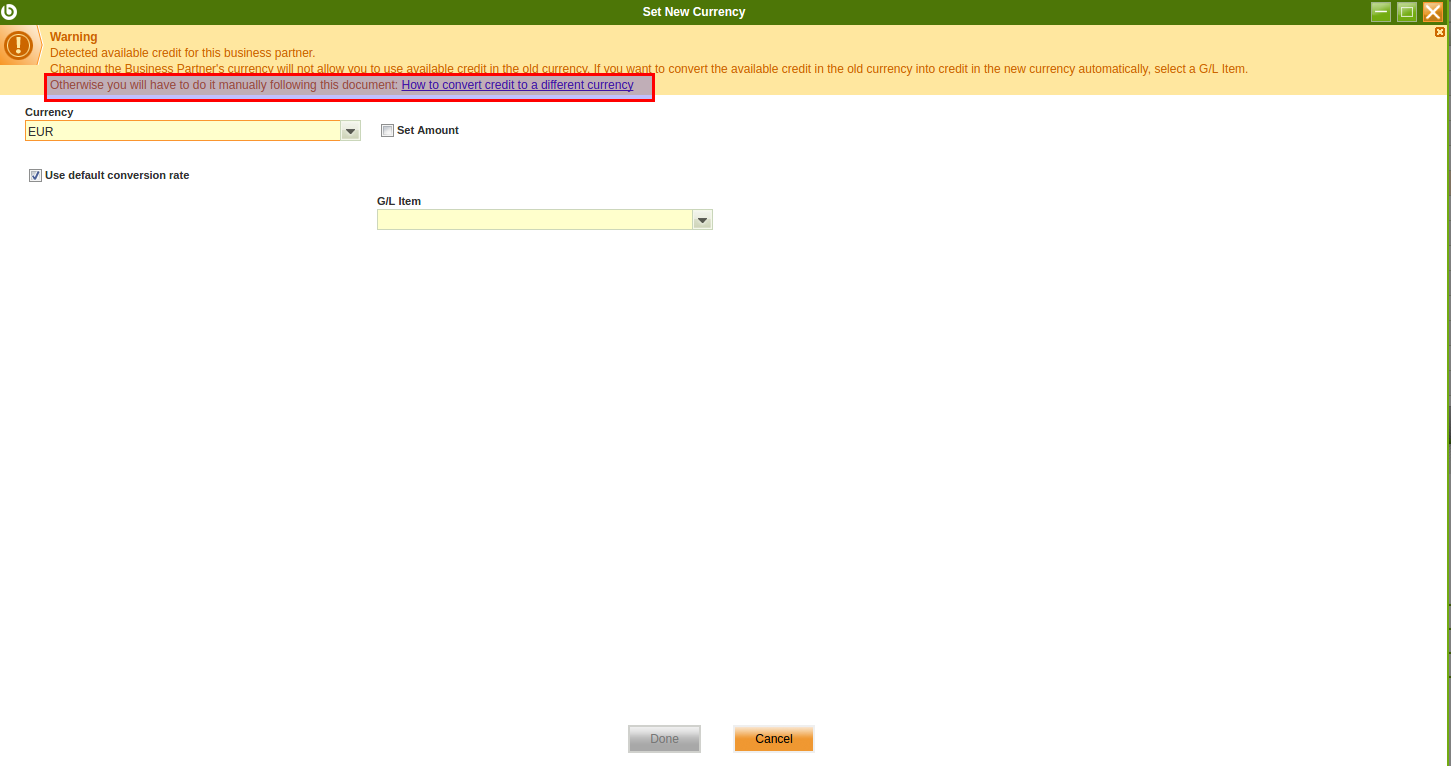Minimize the Set New Currency window
The width and height of the screenshot is (1451, 766).
[1381, 12]
